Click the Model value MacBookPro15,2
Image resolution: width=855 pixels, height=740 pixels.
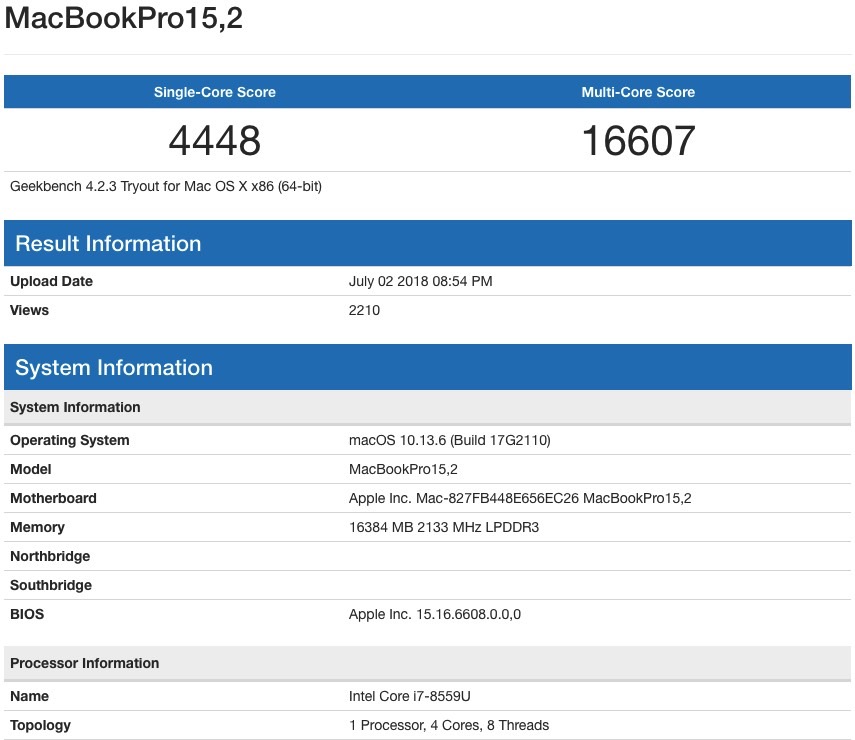[x=403, y=470]
